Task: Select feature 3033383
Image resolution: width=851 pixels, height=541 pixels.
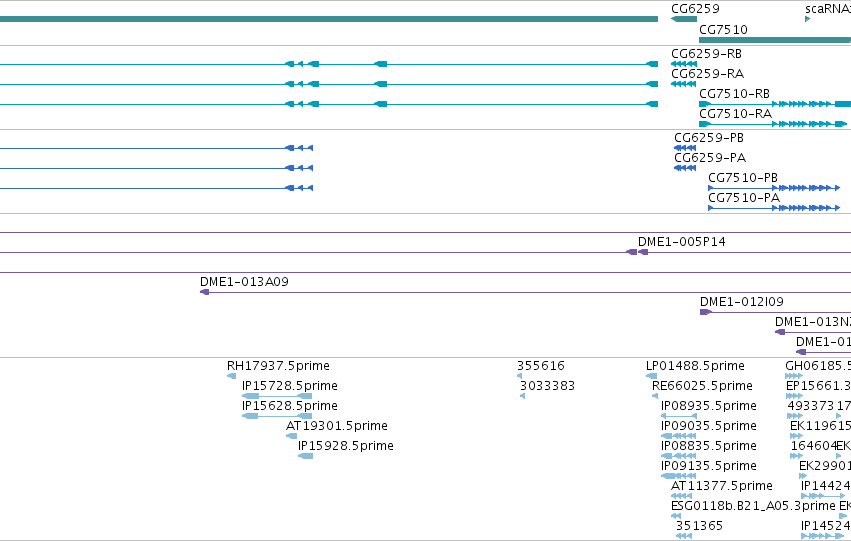Action: click(547, 386)
